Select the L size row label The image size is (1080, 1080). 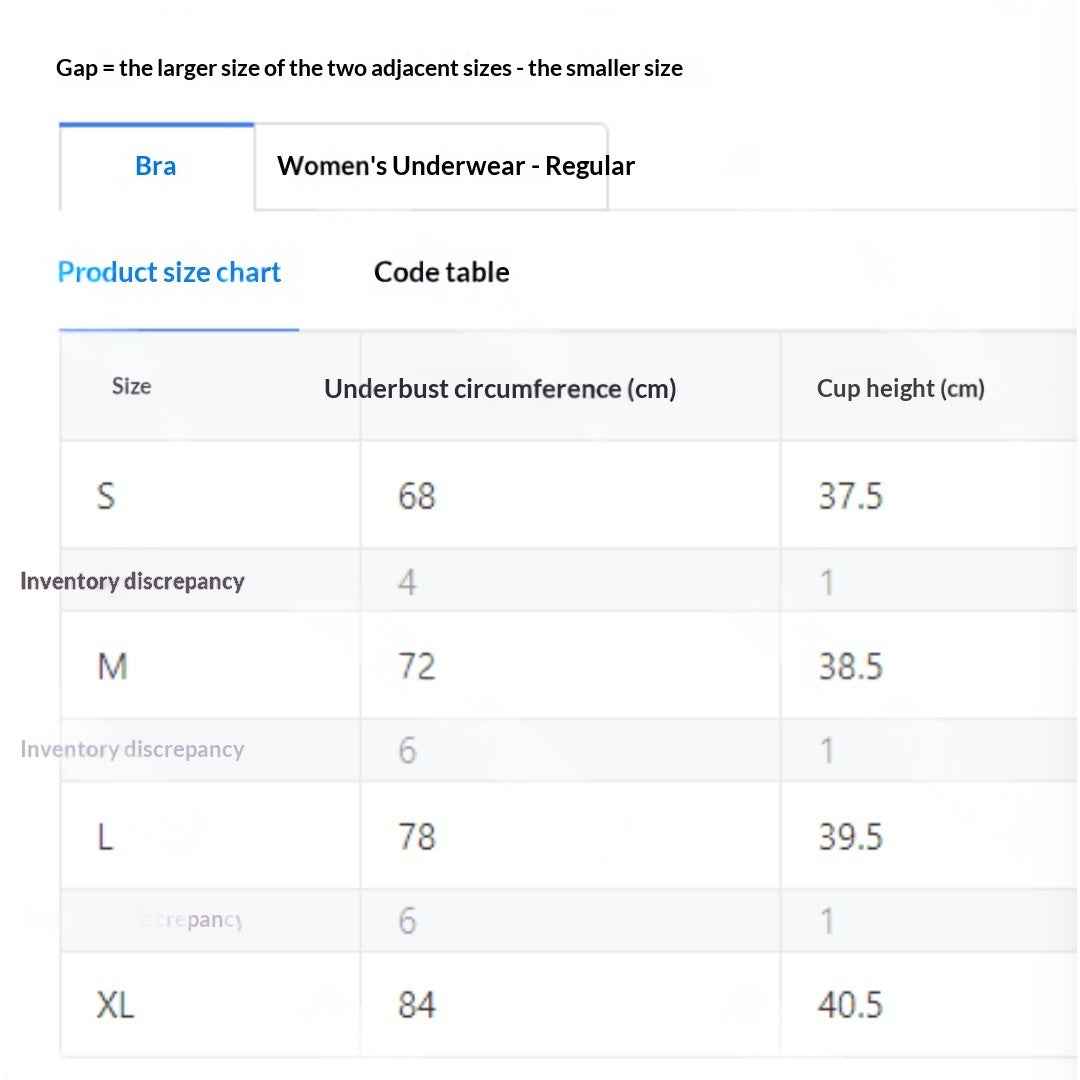point(105,837)
